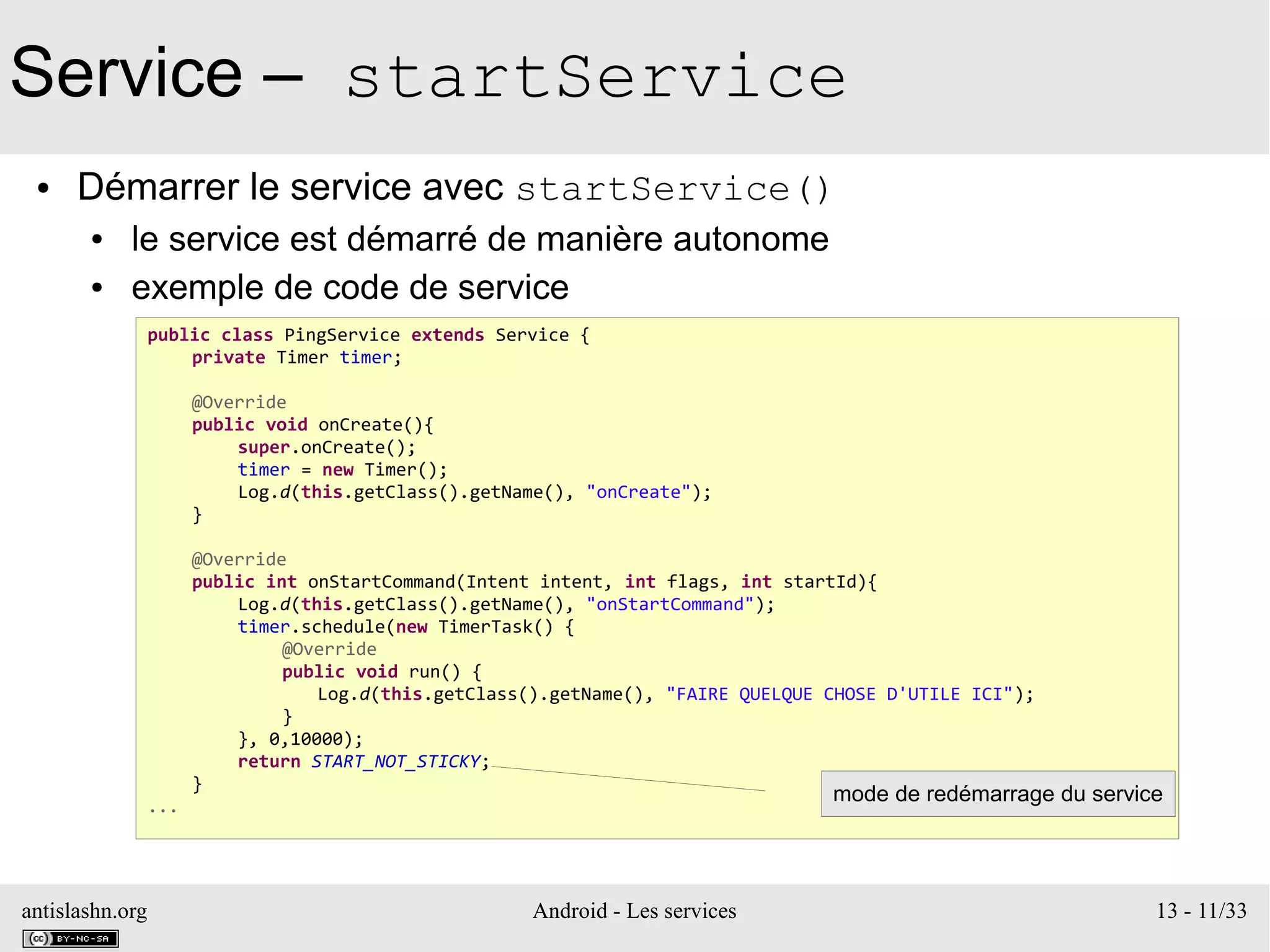Click the page number '13 - 11/33'
1270x952 pixels.
(1201, 910)
